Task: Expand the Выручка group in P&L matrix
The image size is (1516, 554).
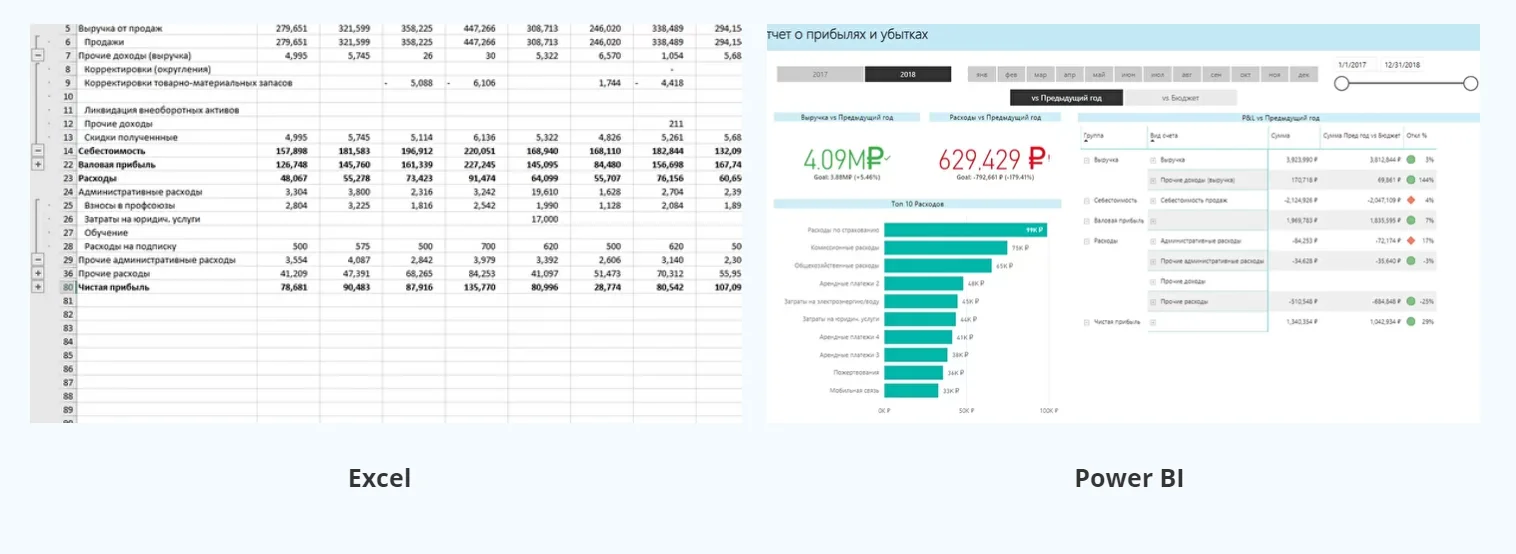Action: (x=1087, y=160)
